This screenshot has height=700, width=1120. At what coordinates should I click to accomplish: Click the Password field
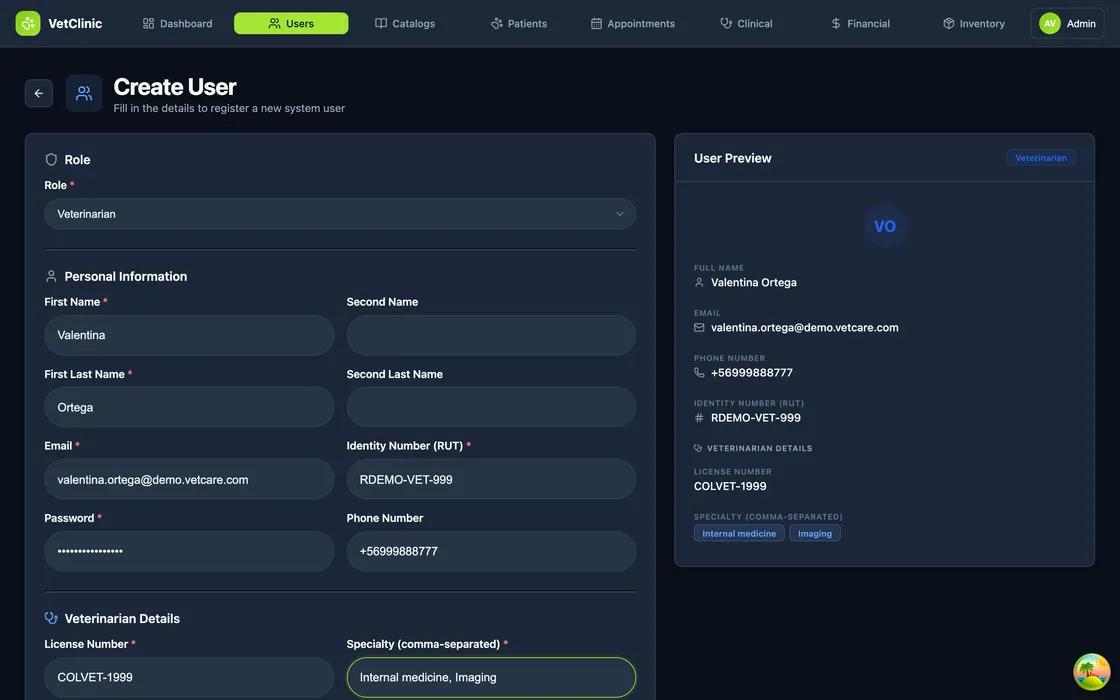pyautogui.click(x=189, y=551)
